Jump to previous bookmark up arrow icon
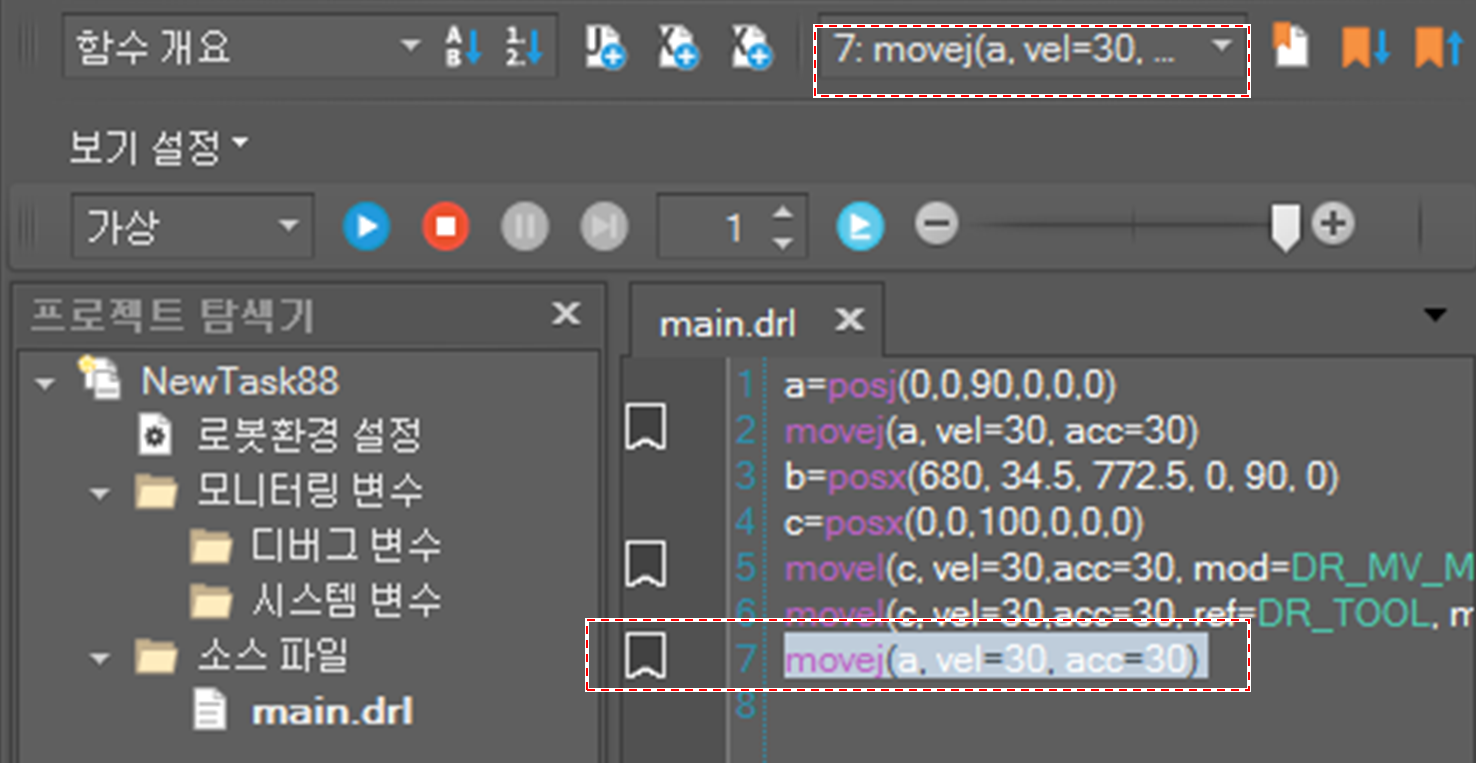 (x=1439, y=47)
